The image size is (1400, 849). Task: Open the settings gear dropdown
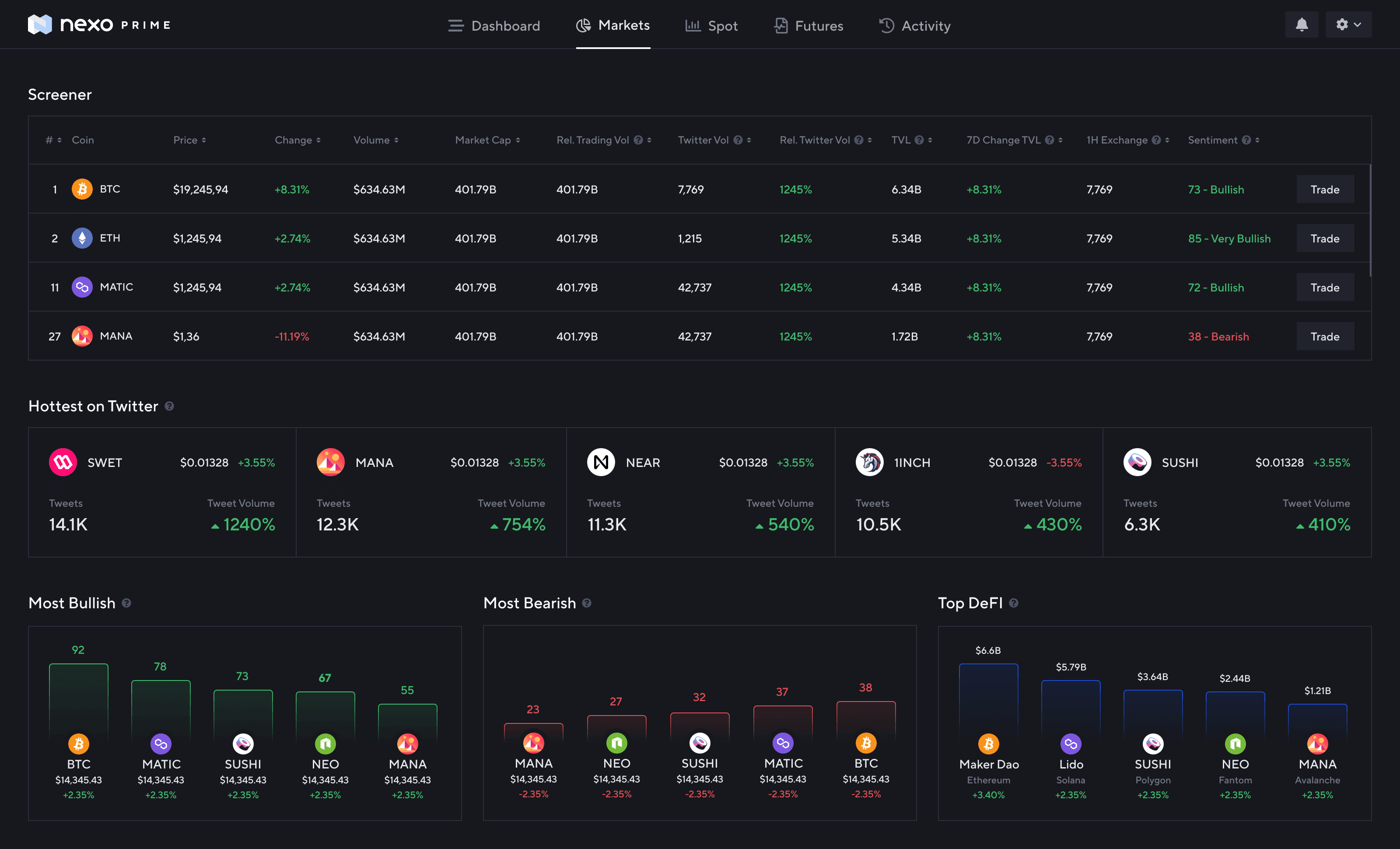coord(1348,25)
